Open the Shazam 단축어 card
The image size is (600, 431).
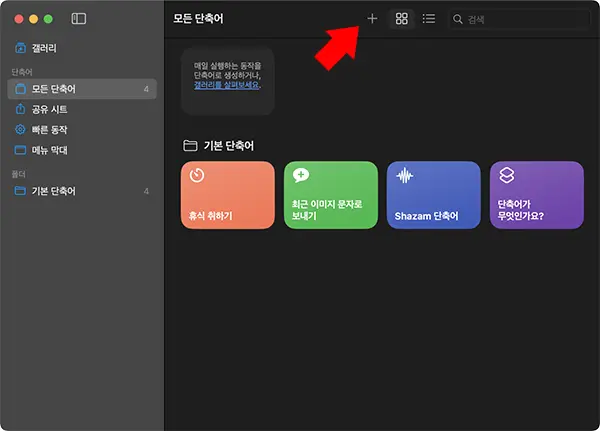(434, 195)
